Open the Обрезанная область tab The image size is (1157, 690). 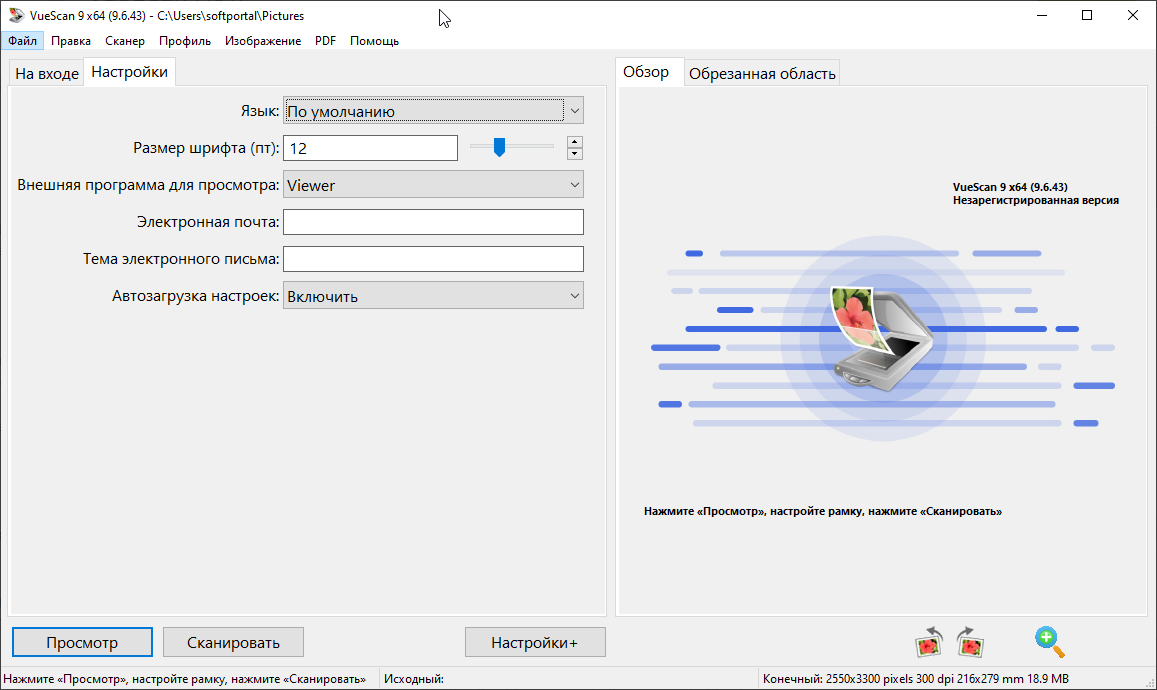(762, 73)
